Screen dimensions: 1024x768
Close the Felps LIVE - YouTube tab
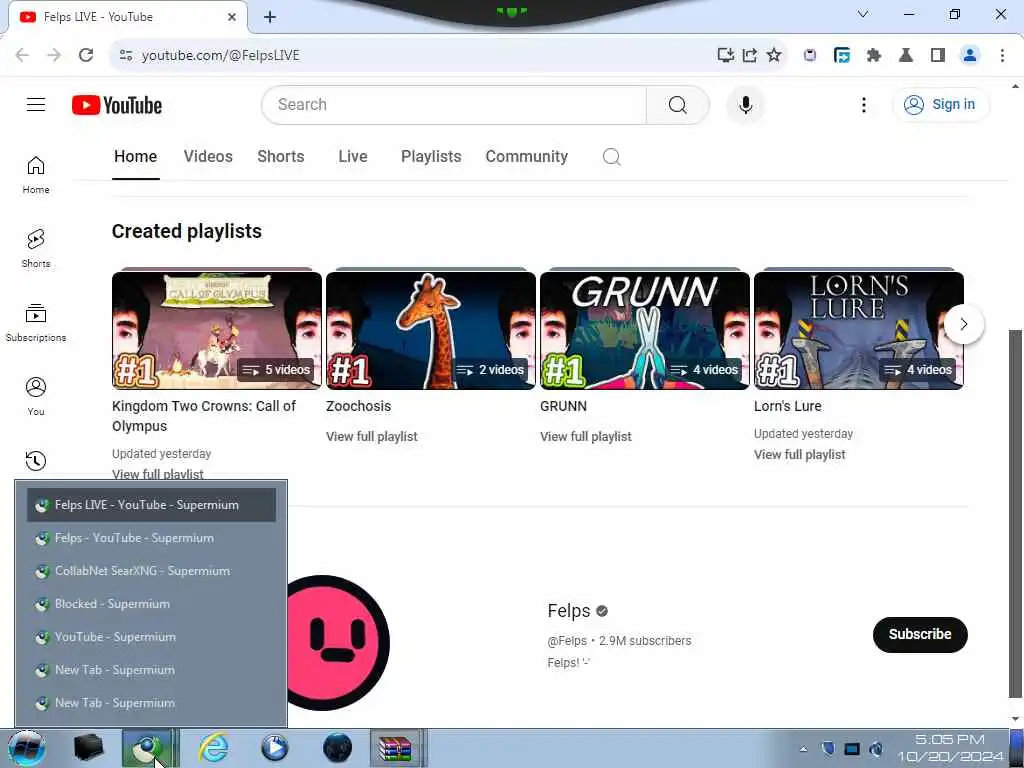pyautogui.click(x=232, y=17)
